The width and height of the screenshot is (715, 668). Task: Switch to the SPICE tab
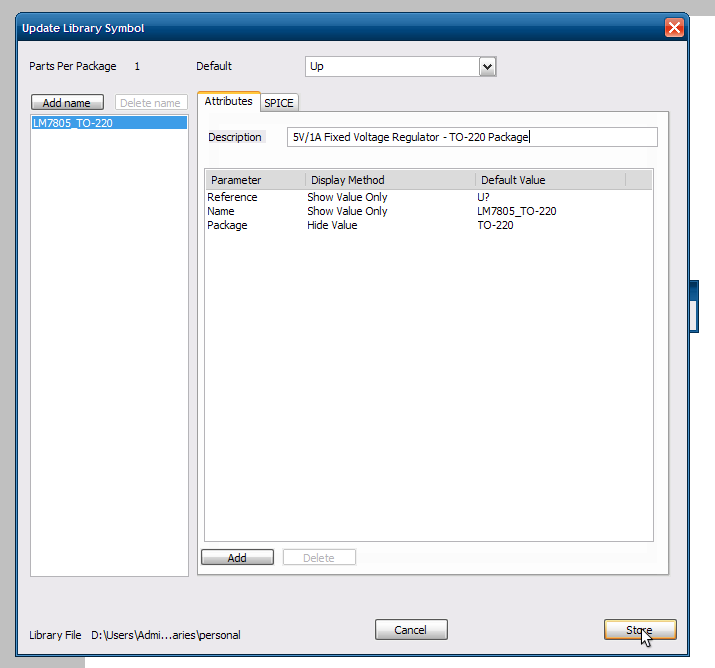click(279, 103)
